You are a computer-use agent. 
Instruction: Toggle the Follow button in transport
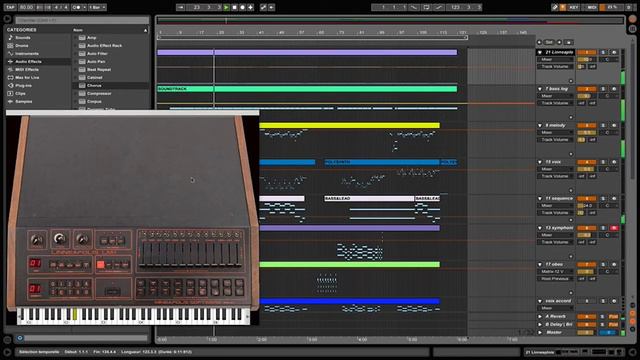[181, 7]
